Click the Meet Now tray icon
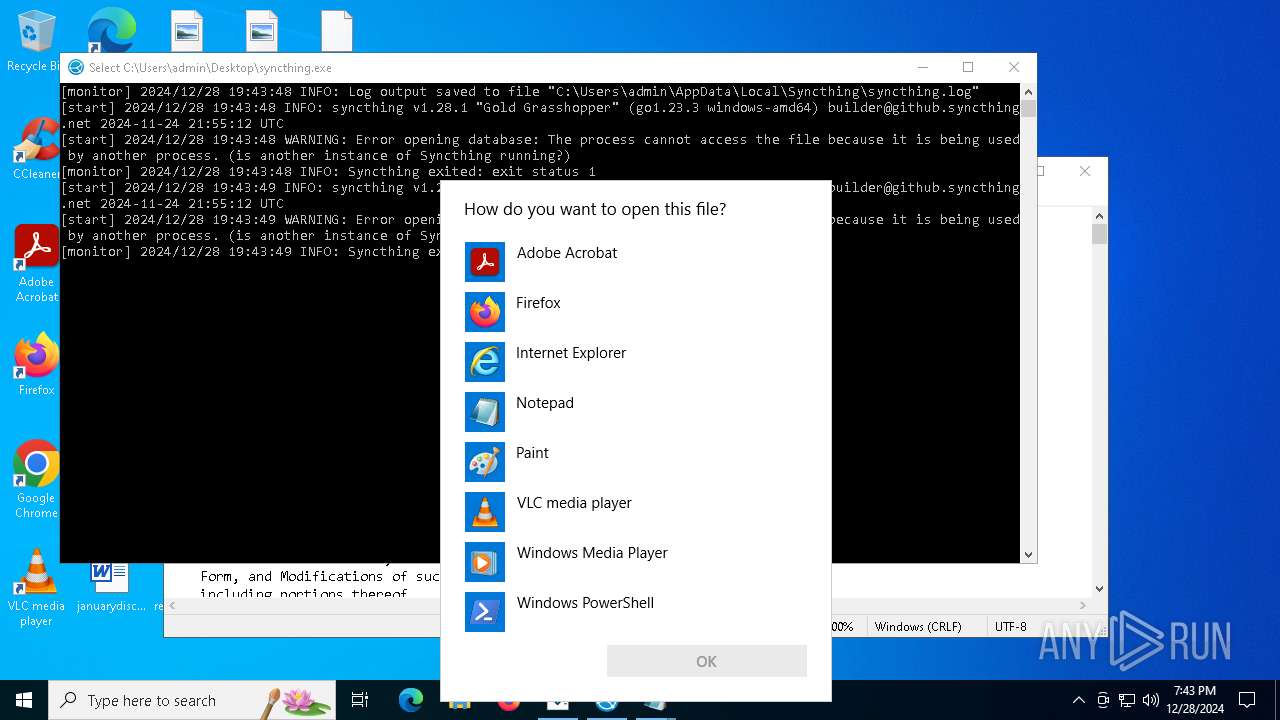This screenshot has height=720, width=1280. coord(1103,700)
